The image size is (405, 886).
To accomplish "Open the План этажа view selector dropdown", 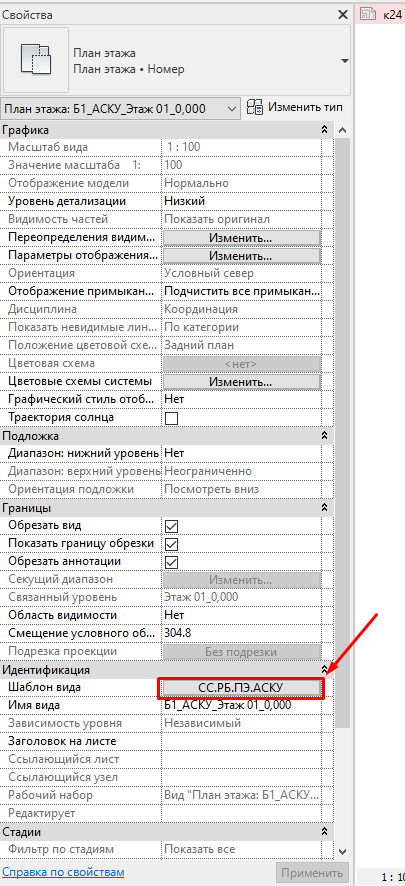I will (120, 108).
